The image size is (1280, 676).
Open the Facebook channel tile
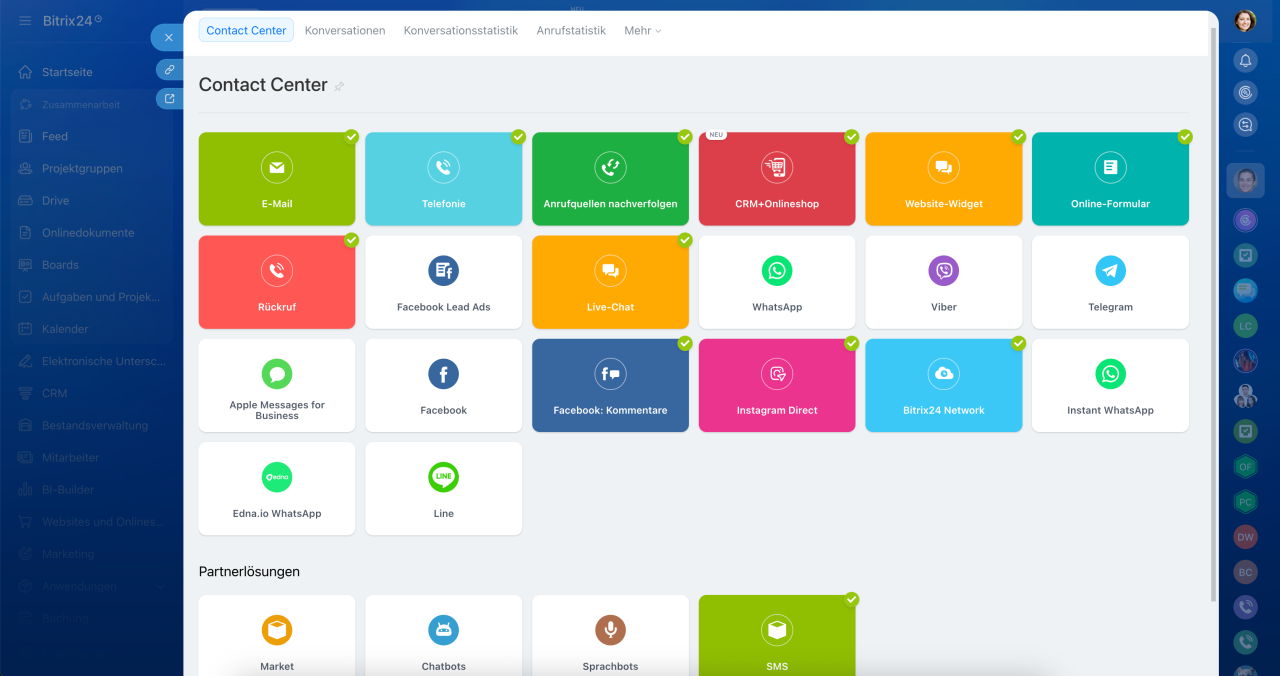[x=444, y=385]
